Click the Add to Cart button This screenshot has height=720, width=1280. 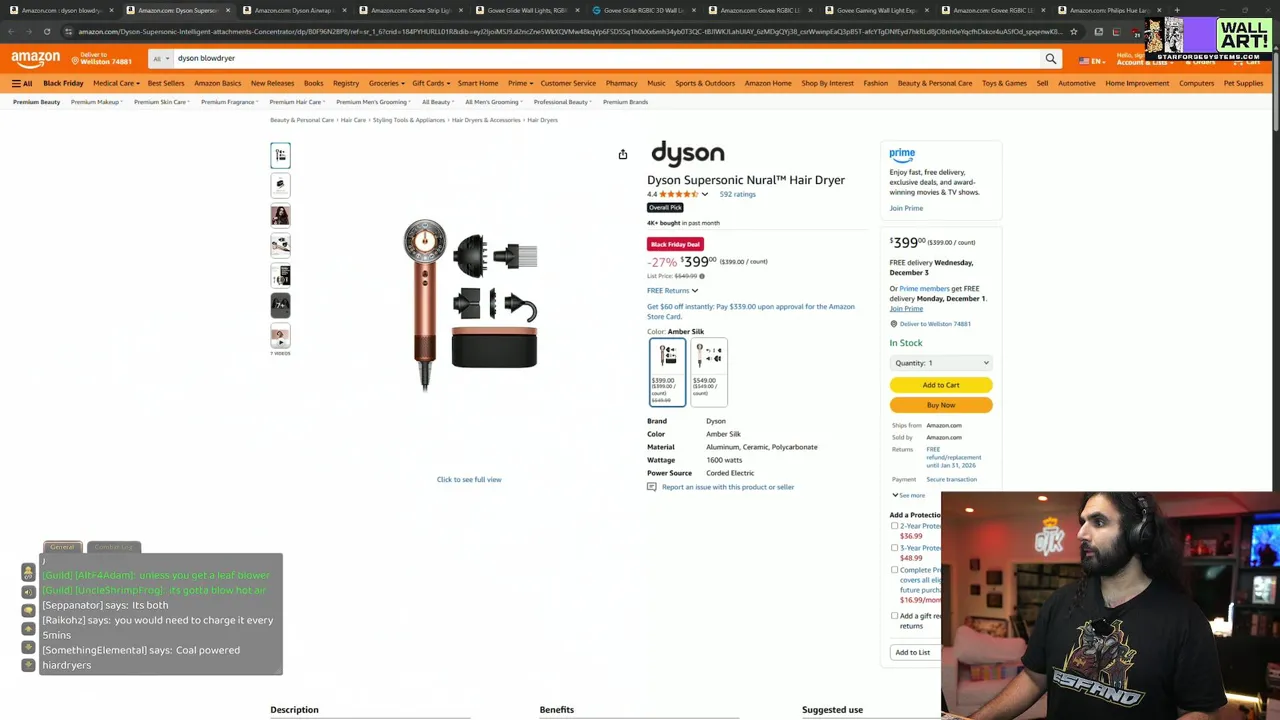pos(941,385)
